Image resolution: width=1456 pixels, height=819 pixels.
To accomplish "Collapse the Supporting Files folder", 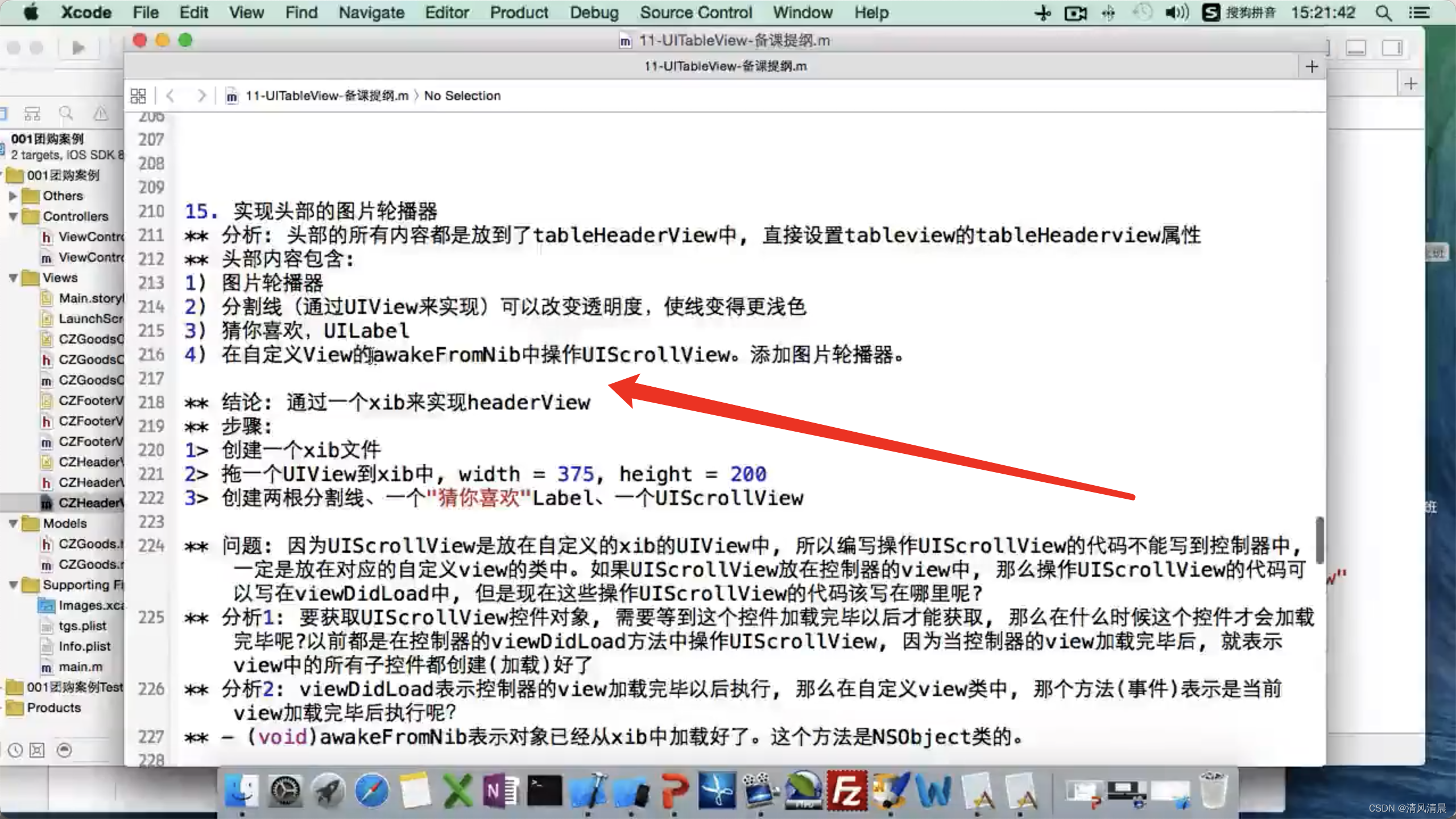I will click(13, 585).
